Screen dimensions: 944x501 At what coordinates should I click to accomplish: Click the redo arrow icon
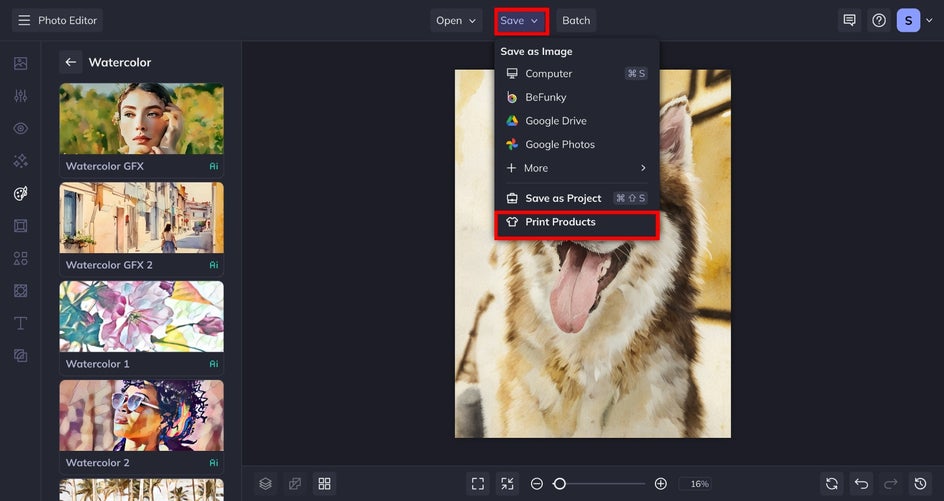click(891, 484)
